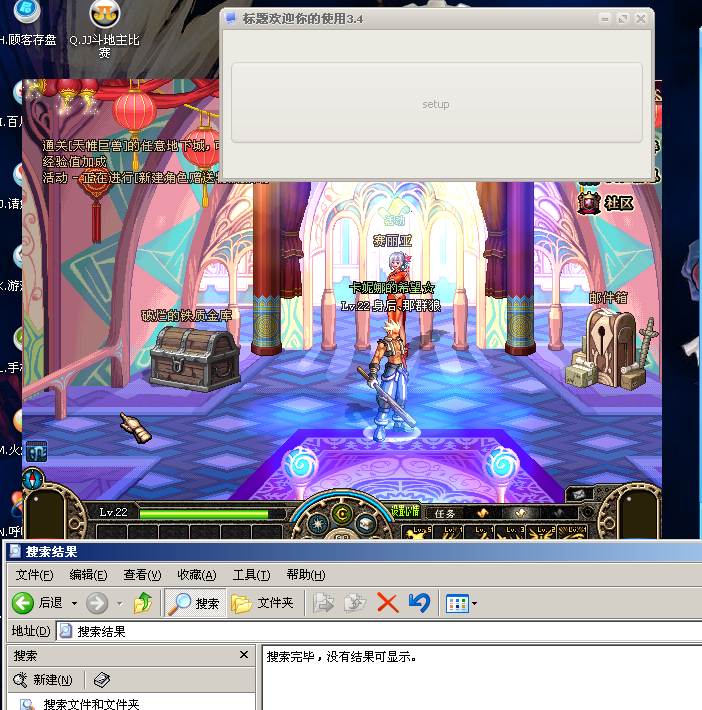702x710 pixels.
Task: Open the 文件(F) menu in 搜索结果 window
Action: [34, 575]
